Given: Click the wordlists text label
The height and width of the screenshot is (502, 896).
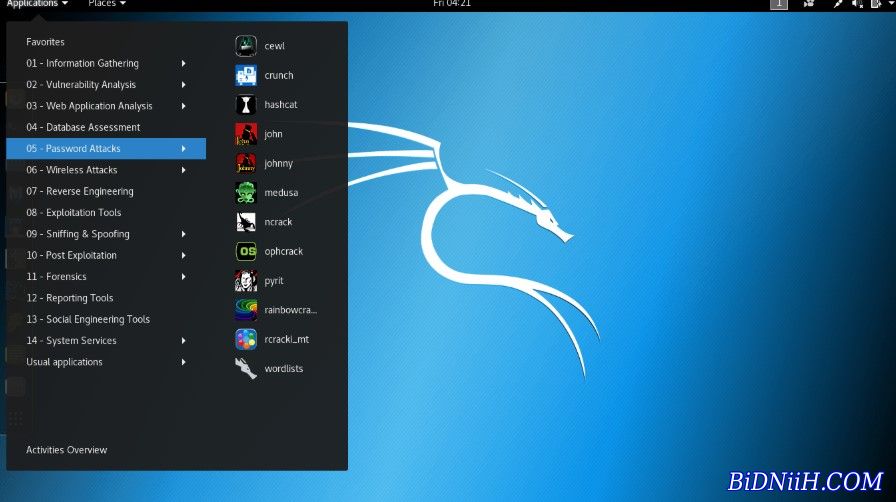Looking at the screenshot, I should [283, 369].
